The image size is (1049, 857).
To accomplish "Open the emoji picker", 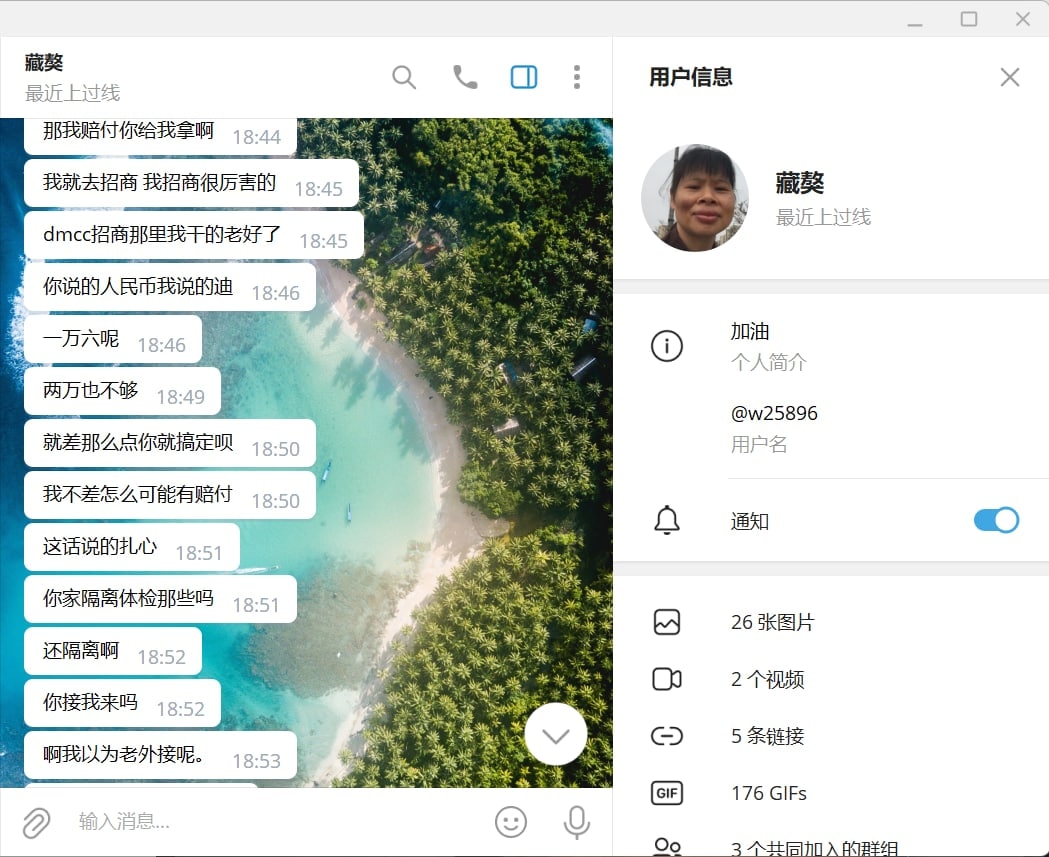I will click(x=511, y=822).
